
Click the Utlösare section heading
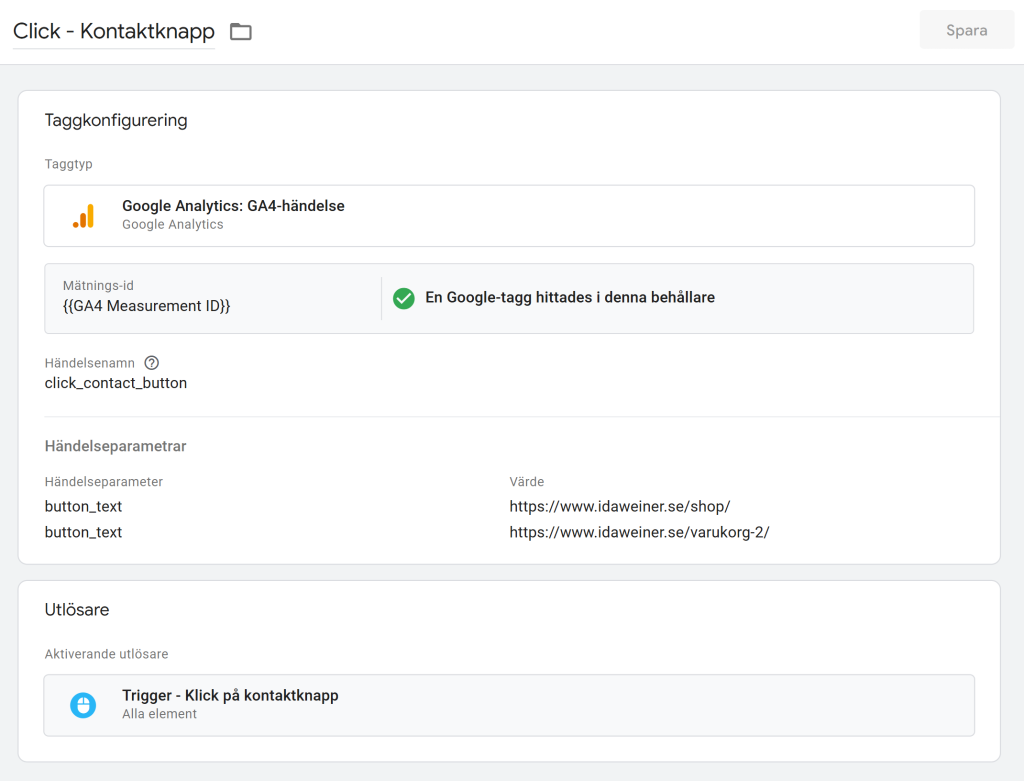pos(76,610)
